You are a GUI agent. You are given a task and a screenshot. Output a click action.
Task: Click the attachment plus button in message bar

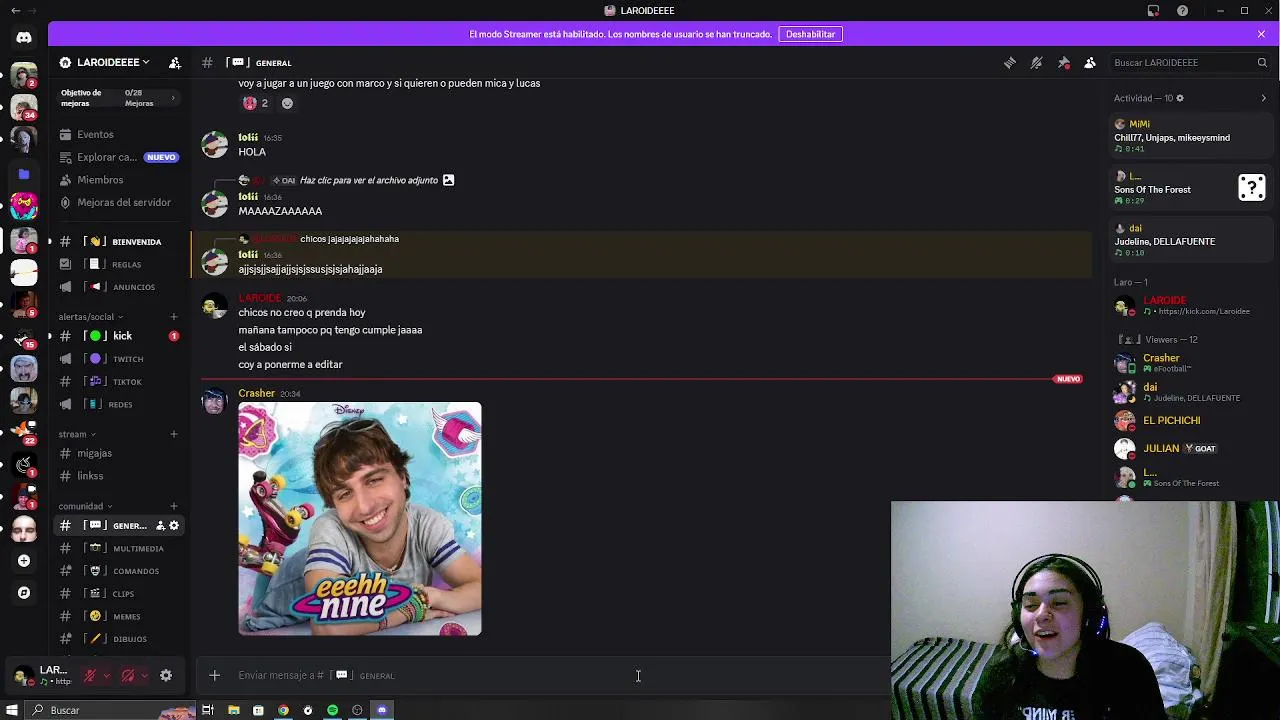pyautogui.click(x=214, y=676)
